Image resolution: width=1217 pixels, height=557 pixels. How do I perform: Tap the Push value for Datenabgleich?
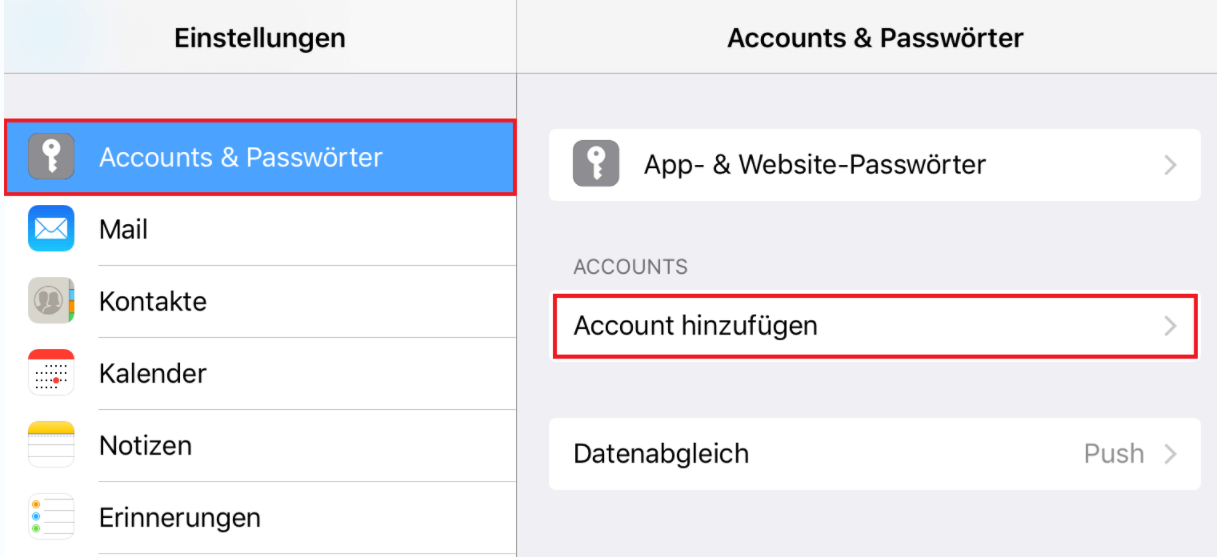pos(1113,454)
